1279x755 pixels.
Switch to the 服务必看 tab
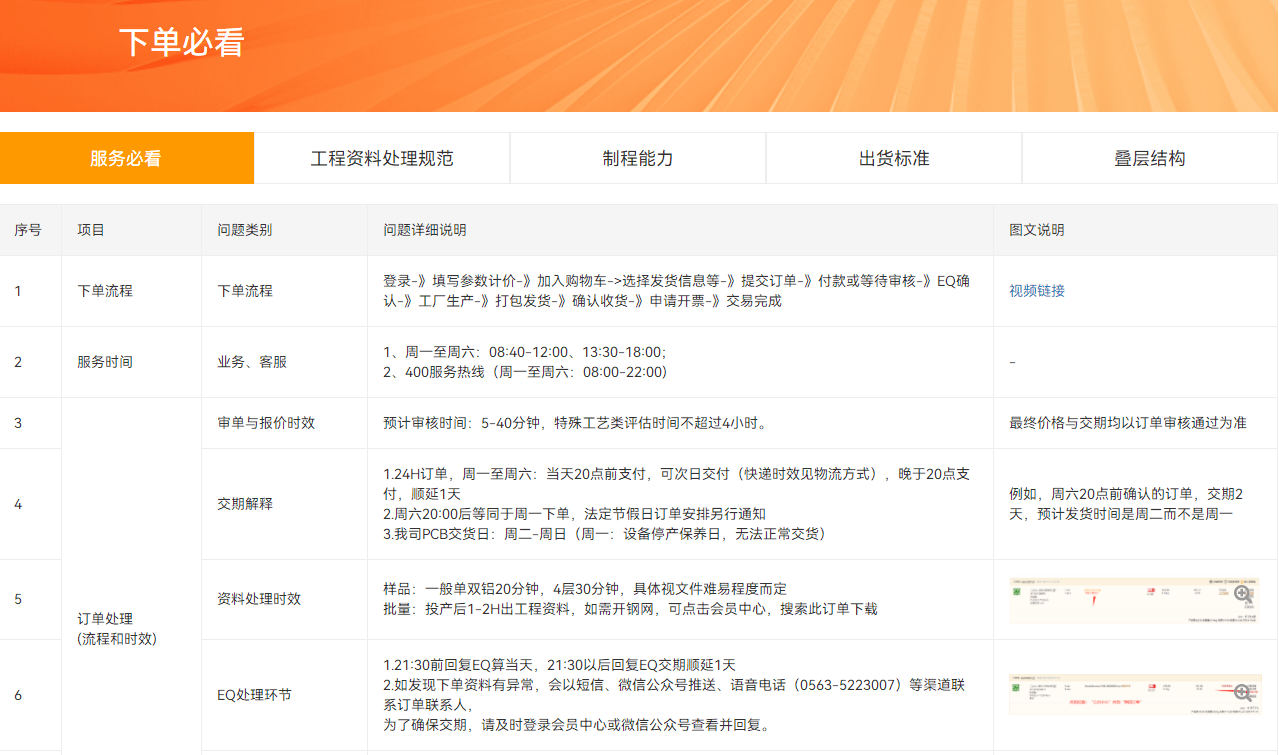(126, 158)
